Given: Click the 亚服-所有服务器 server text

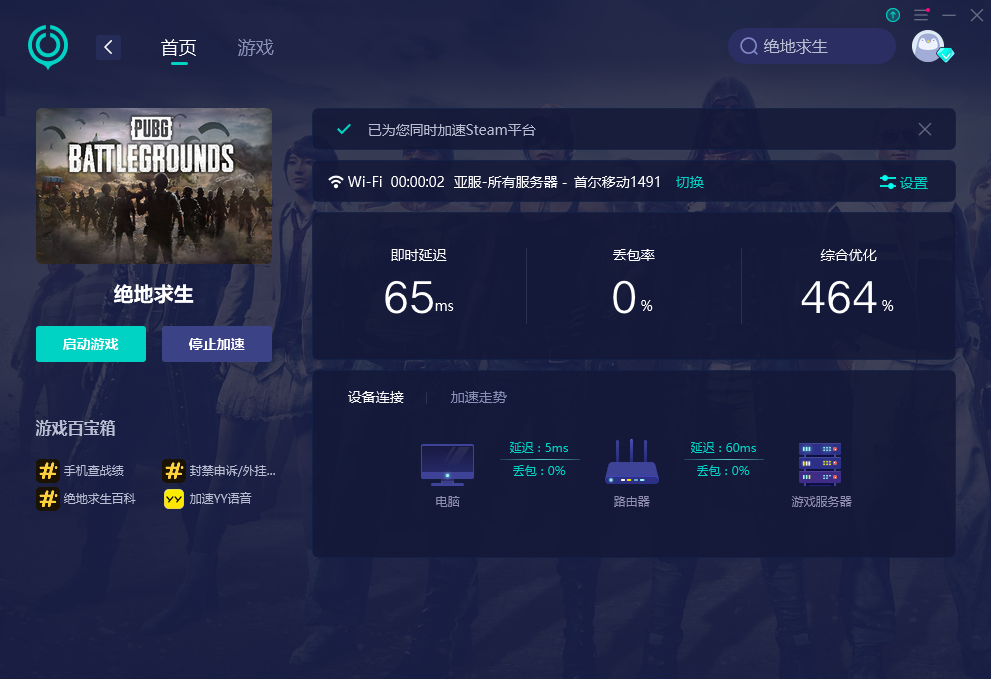Looking at the screenshot, I should [506, 182].
